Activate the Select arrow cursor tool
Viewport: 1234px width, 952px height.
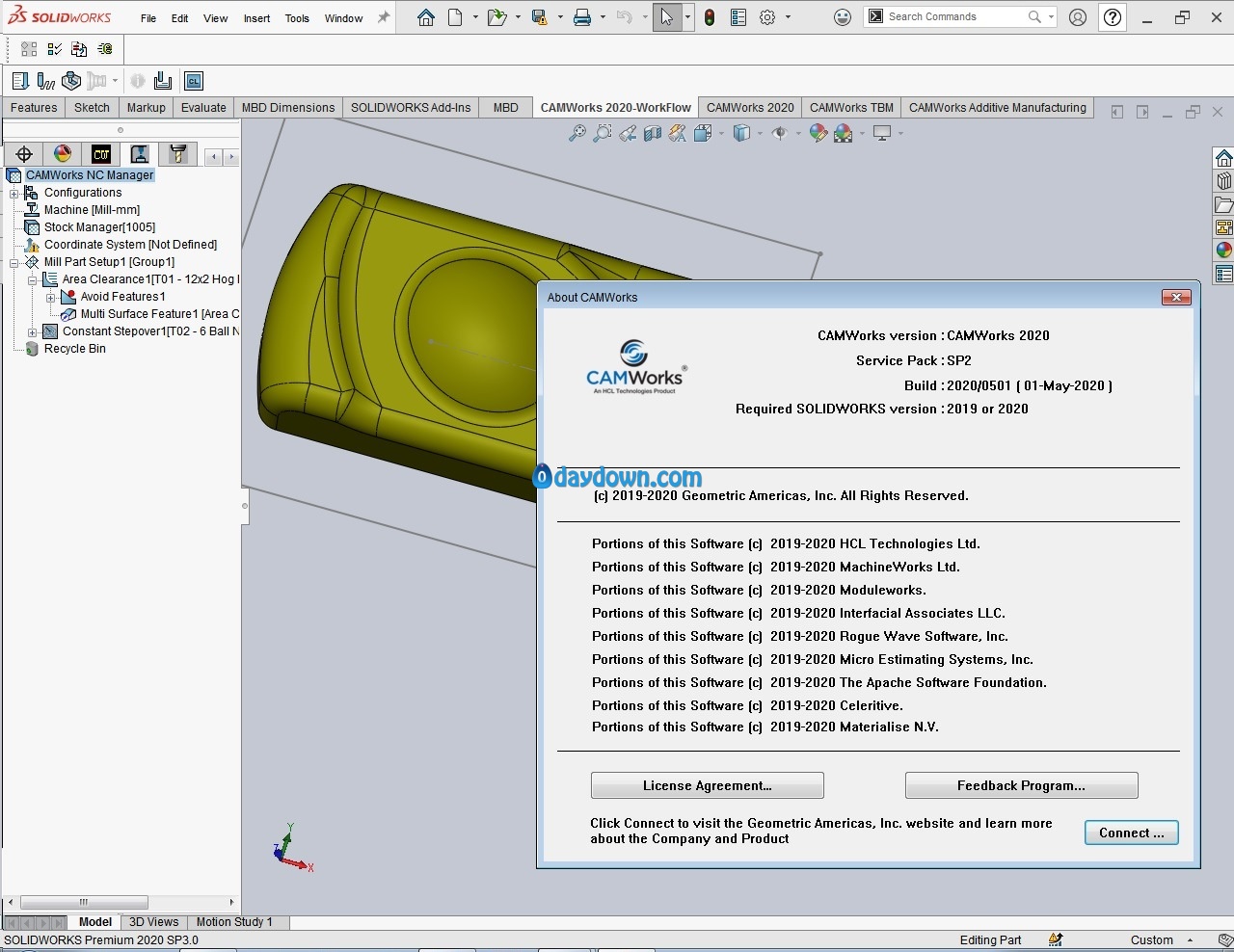666,17
